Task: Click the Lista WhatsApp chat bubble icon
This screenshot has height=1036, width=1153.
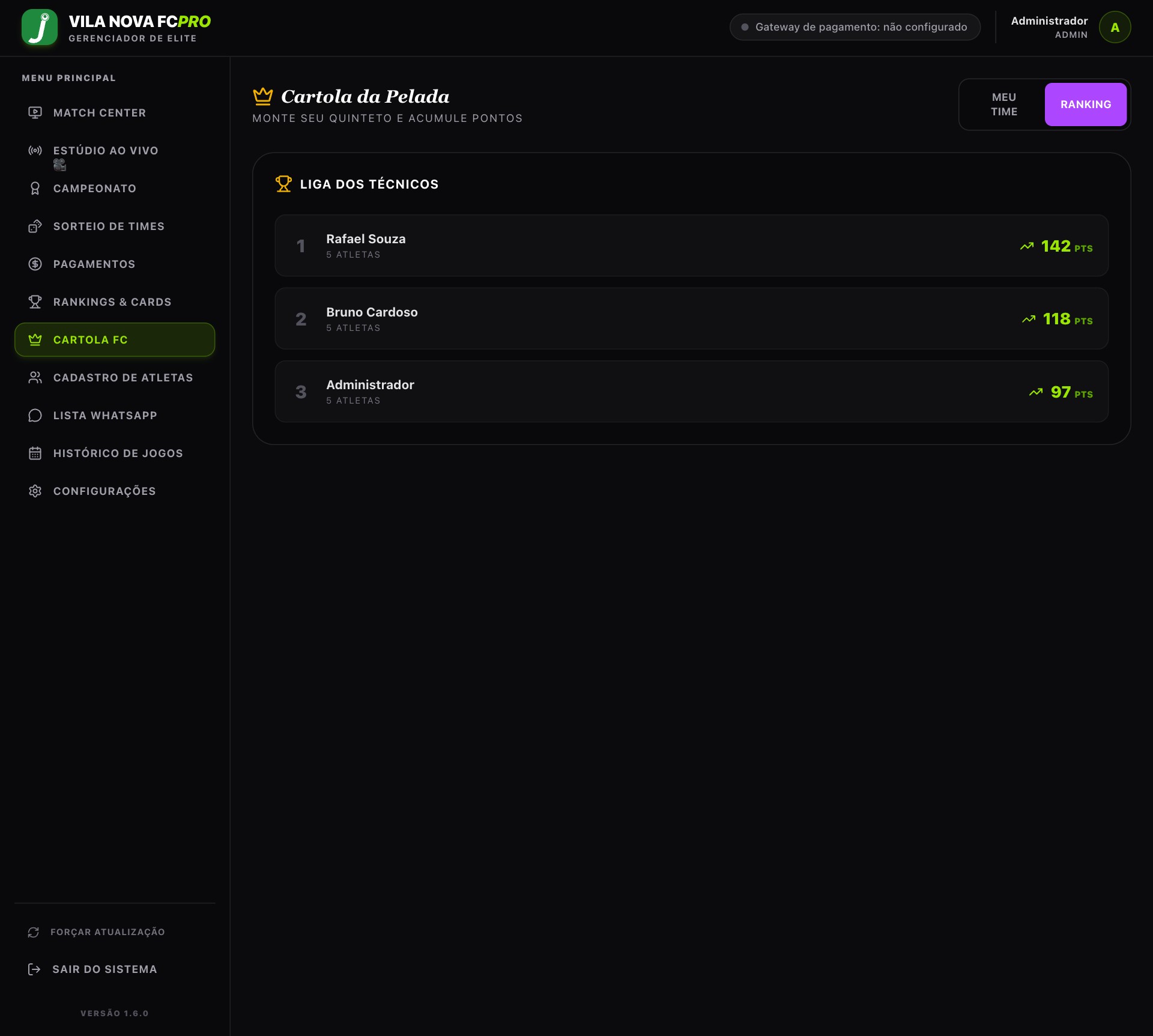Action: tap(35, 416)
